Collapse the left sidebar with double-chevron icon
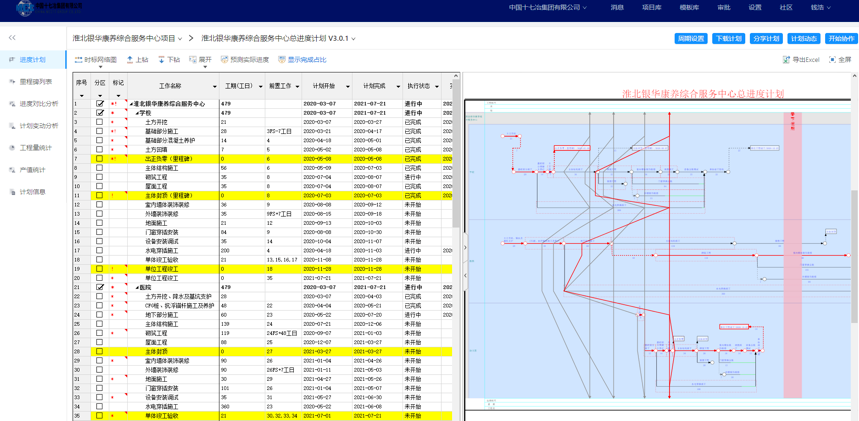 pyautogui.click(x=12, y=38)
